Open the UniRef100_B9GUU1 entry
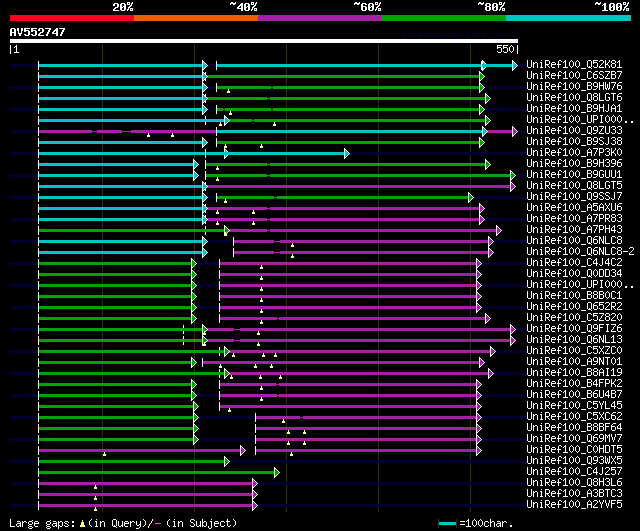This screenshot has width=640, height=531. (x=574, y=175)
